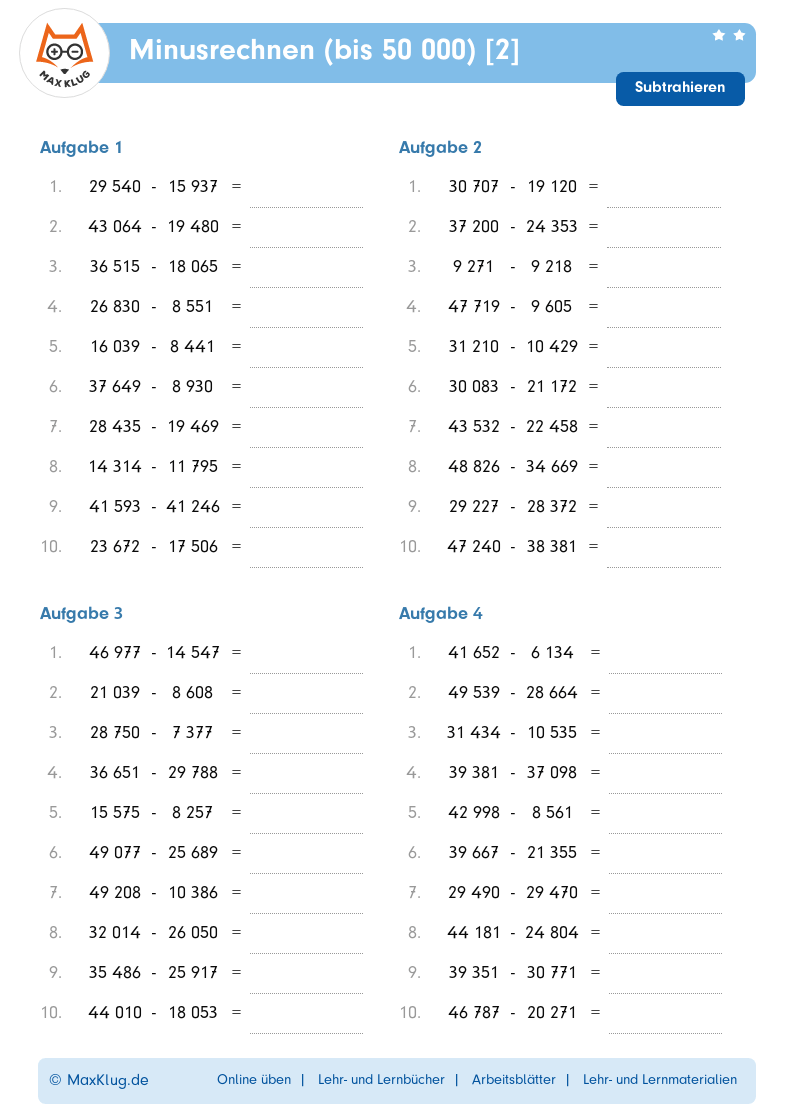Follow the Lehr- und Lernbücher link
The height and width of the screenshot is (1118, 794).
[381, 1080]
